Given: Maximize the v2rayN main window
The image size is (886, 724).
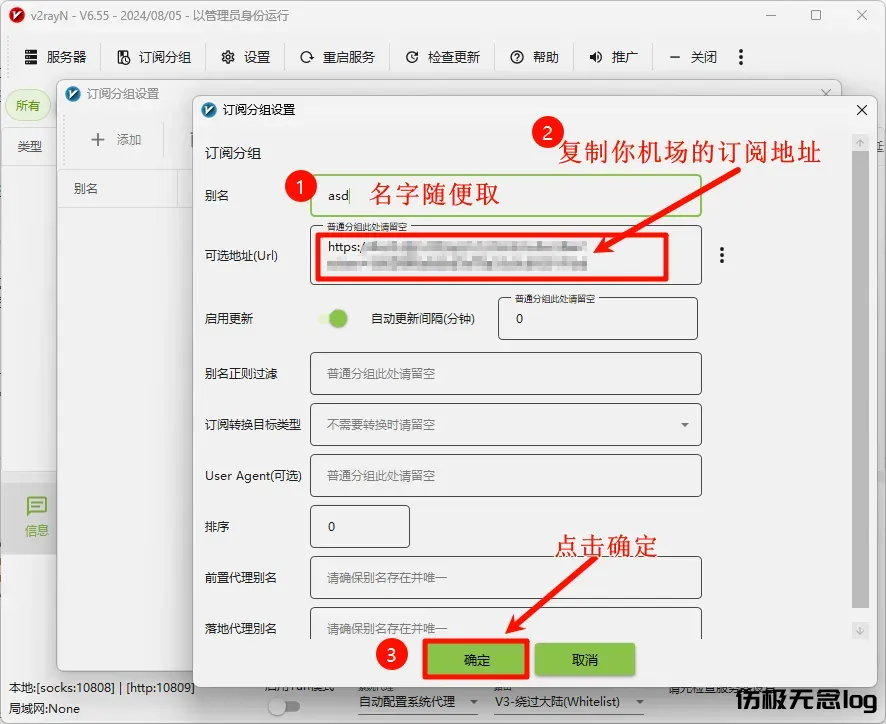Looking at the screenshot, I should tap(816, 15).
